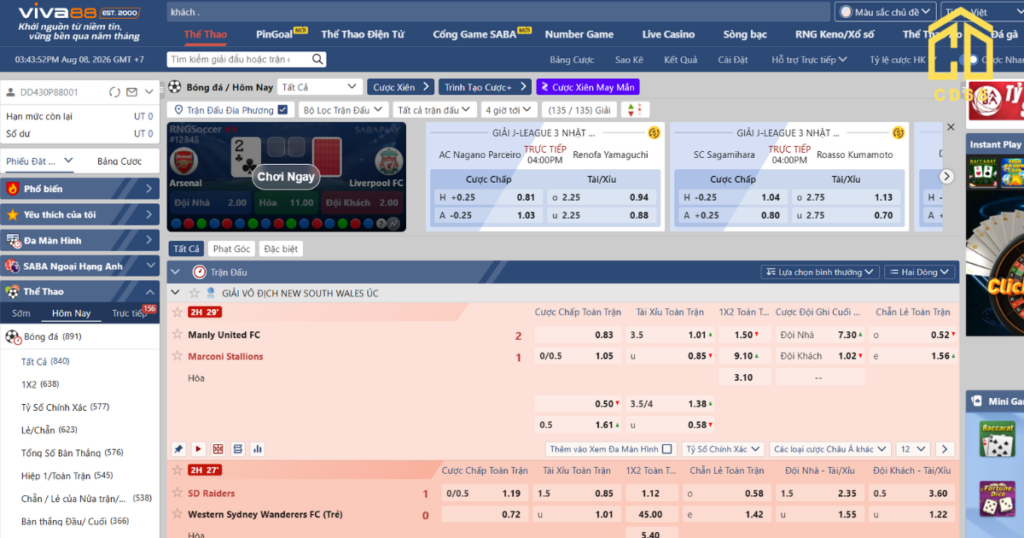Click the coin icon on SC Sagamihara card
Viewport: 1024px width, 538px height.
pos(898,133)
